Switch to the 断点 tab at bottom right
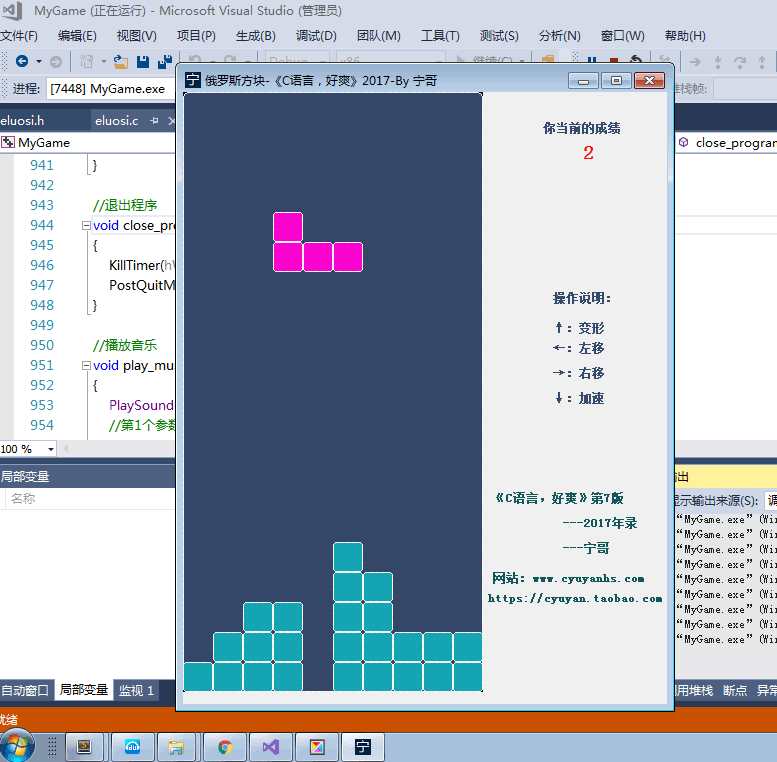The width and height of the screenshot is (777, 762). pyautogui.click(x=734, y=690)
